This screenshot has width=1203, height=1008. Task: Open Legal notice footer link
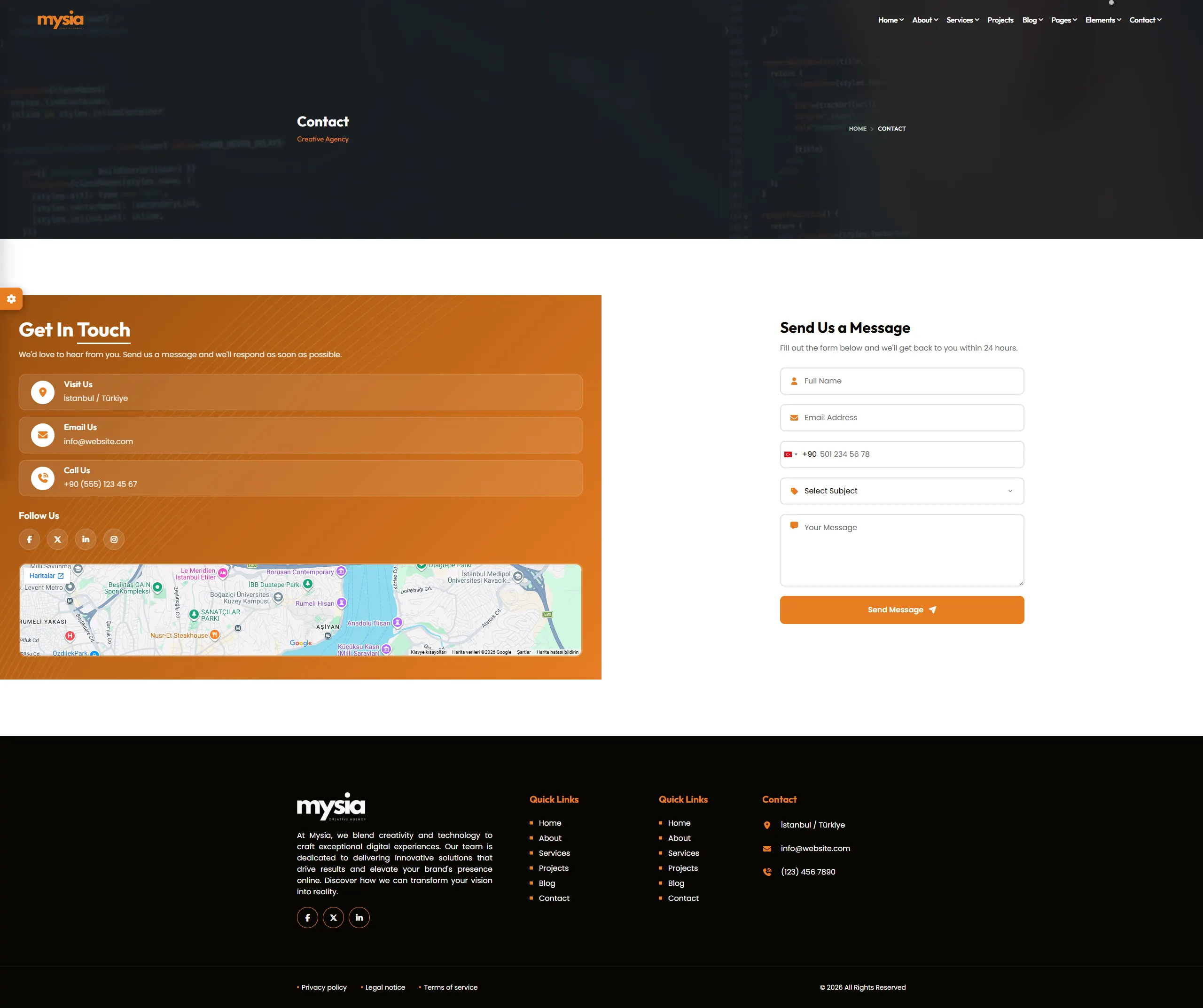tap(385, 987)
